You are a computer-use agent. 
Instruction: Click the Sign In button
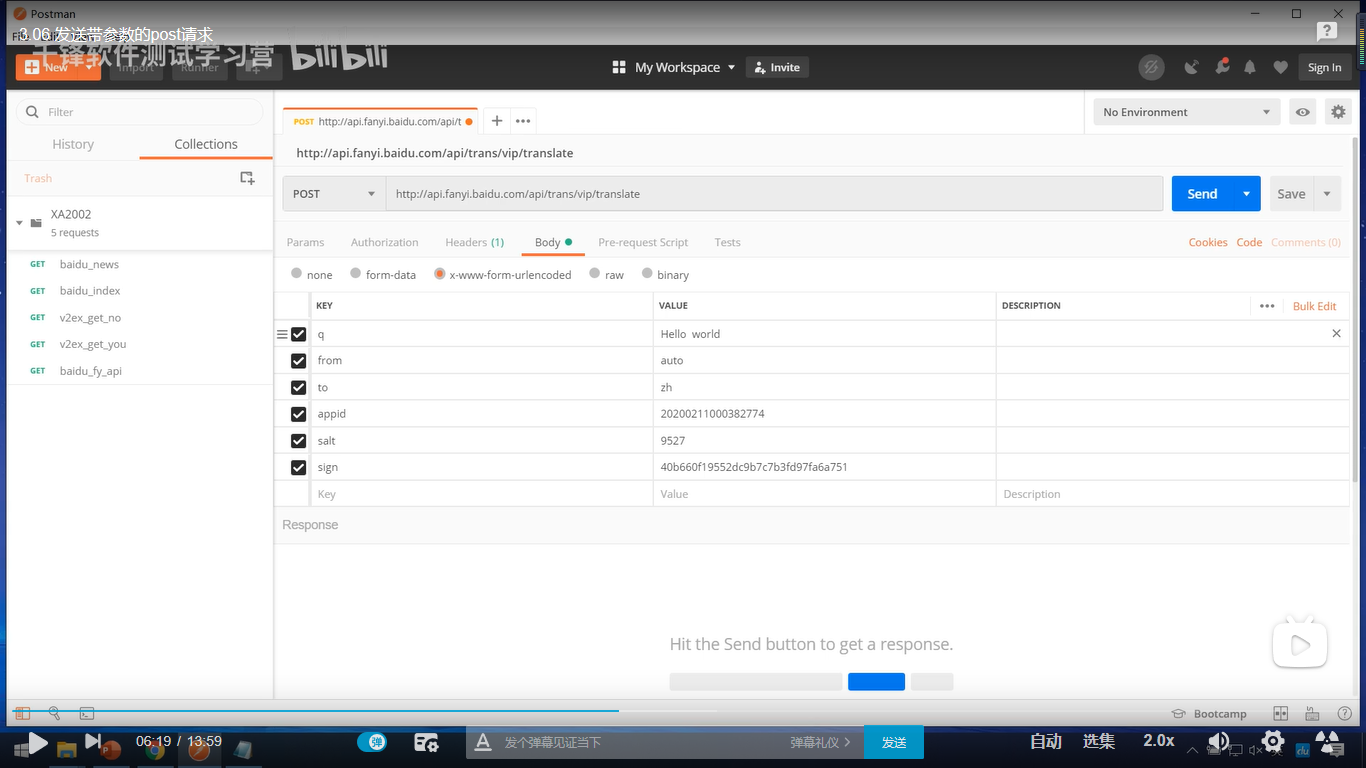[x=1325, y=67]
